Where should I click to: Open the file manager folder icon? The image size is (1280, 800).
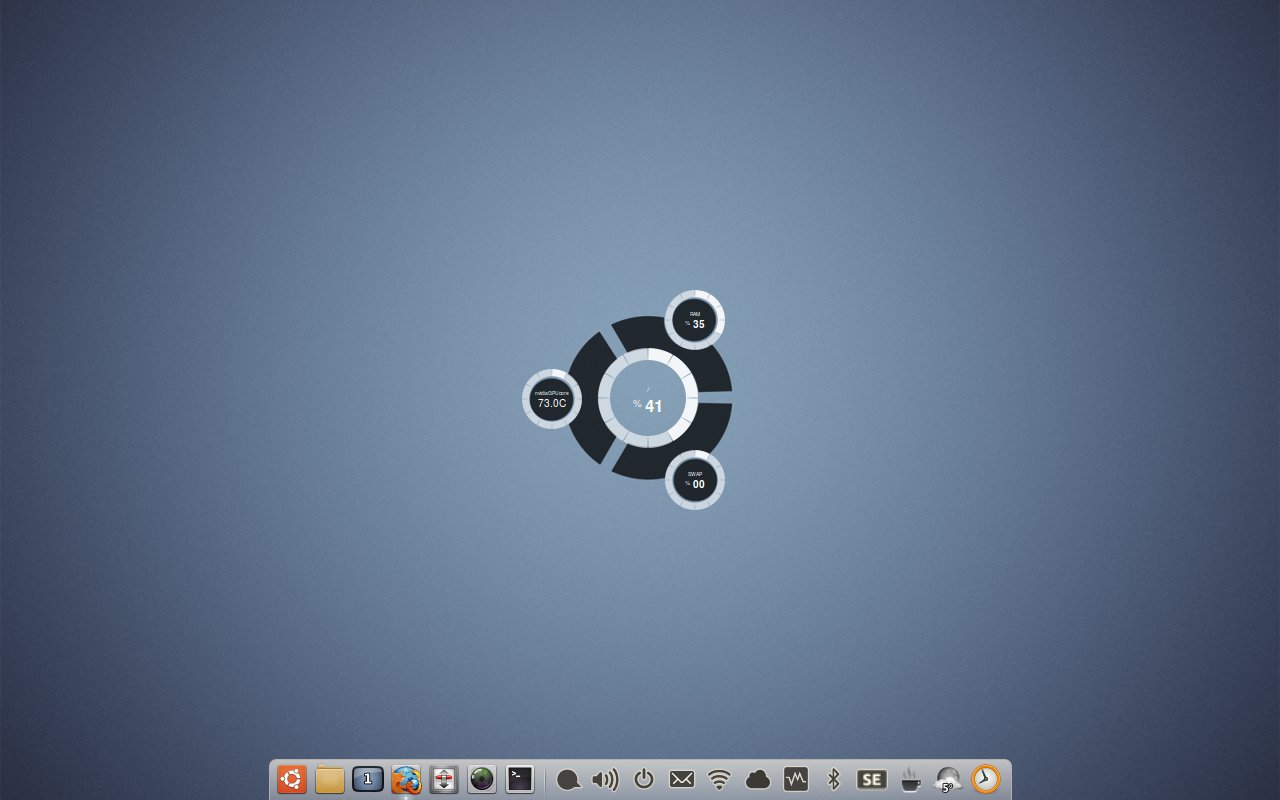[x=330, y=779]
